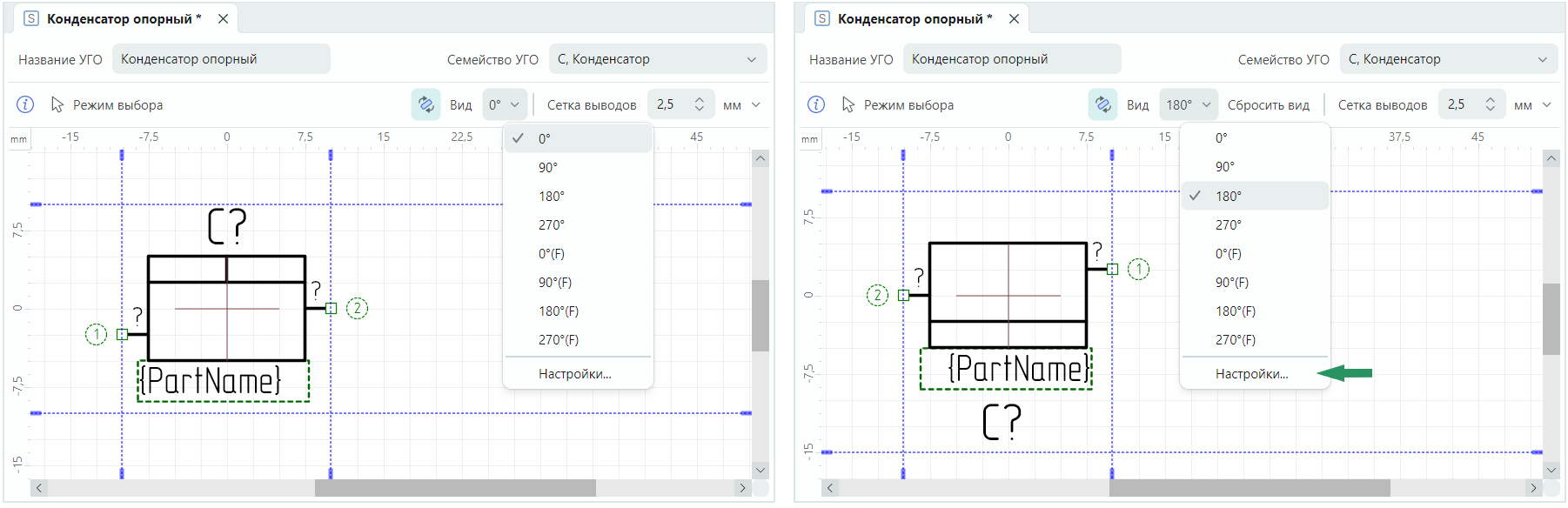
Task: Decrease pin grid value in the right window
Action: coord(1491,110)
